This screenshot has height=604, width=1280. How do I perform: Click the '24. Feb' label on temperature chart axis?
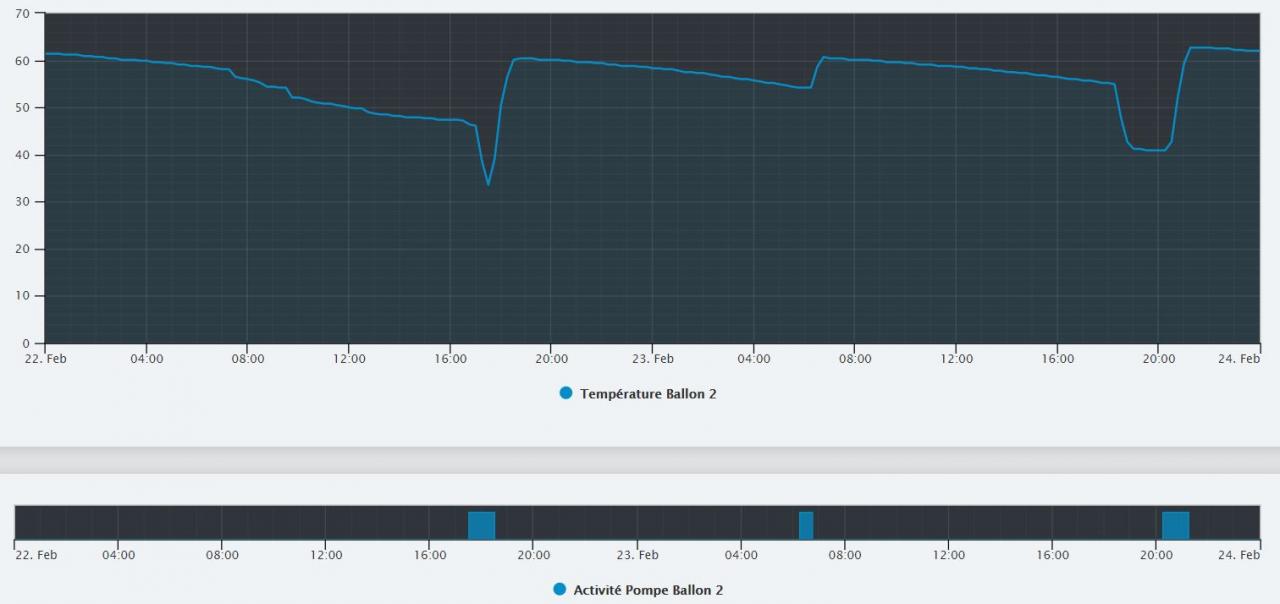coord(1240,359)
